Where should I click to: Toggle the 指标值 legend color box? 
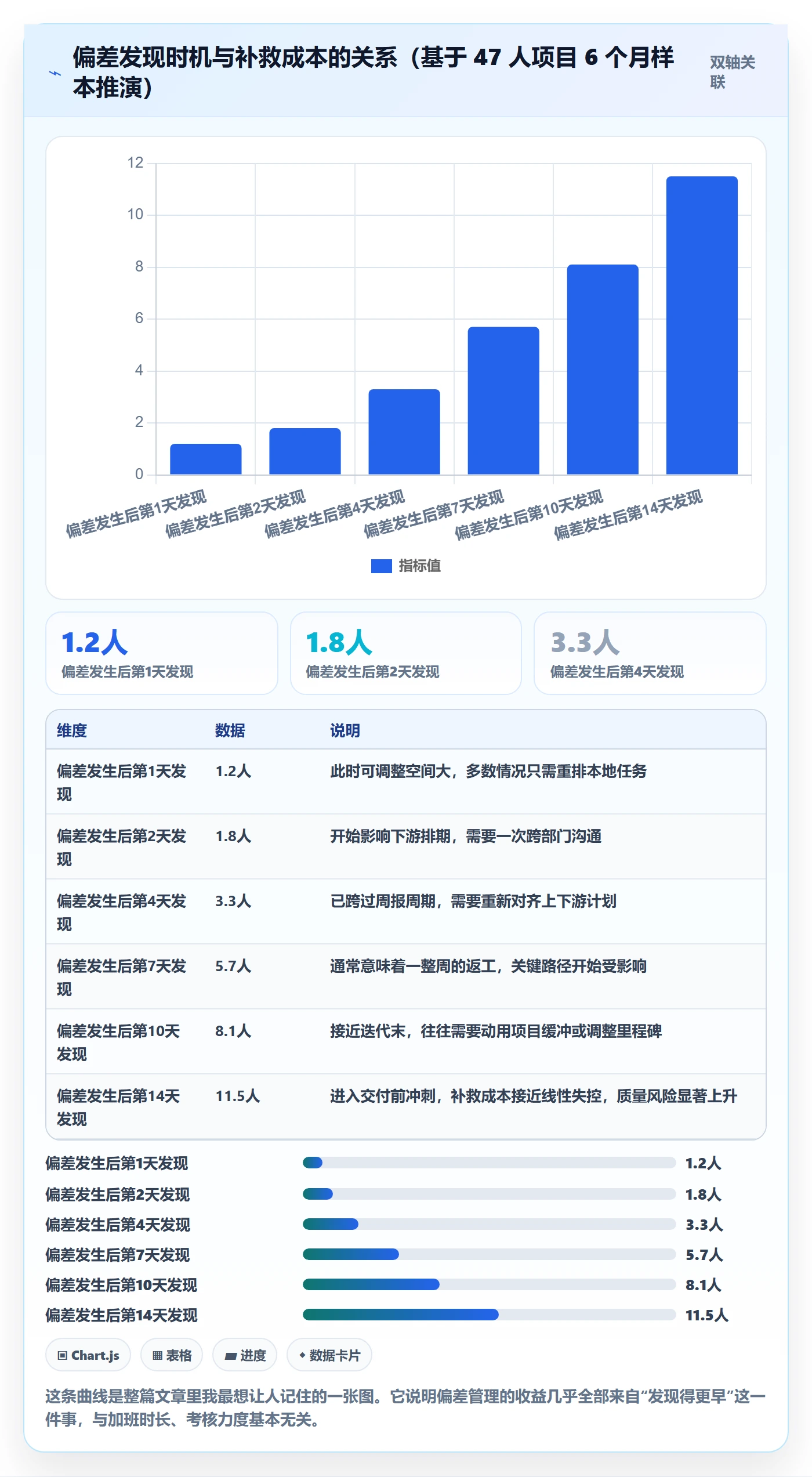(x=381, y=566)
